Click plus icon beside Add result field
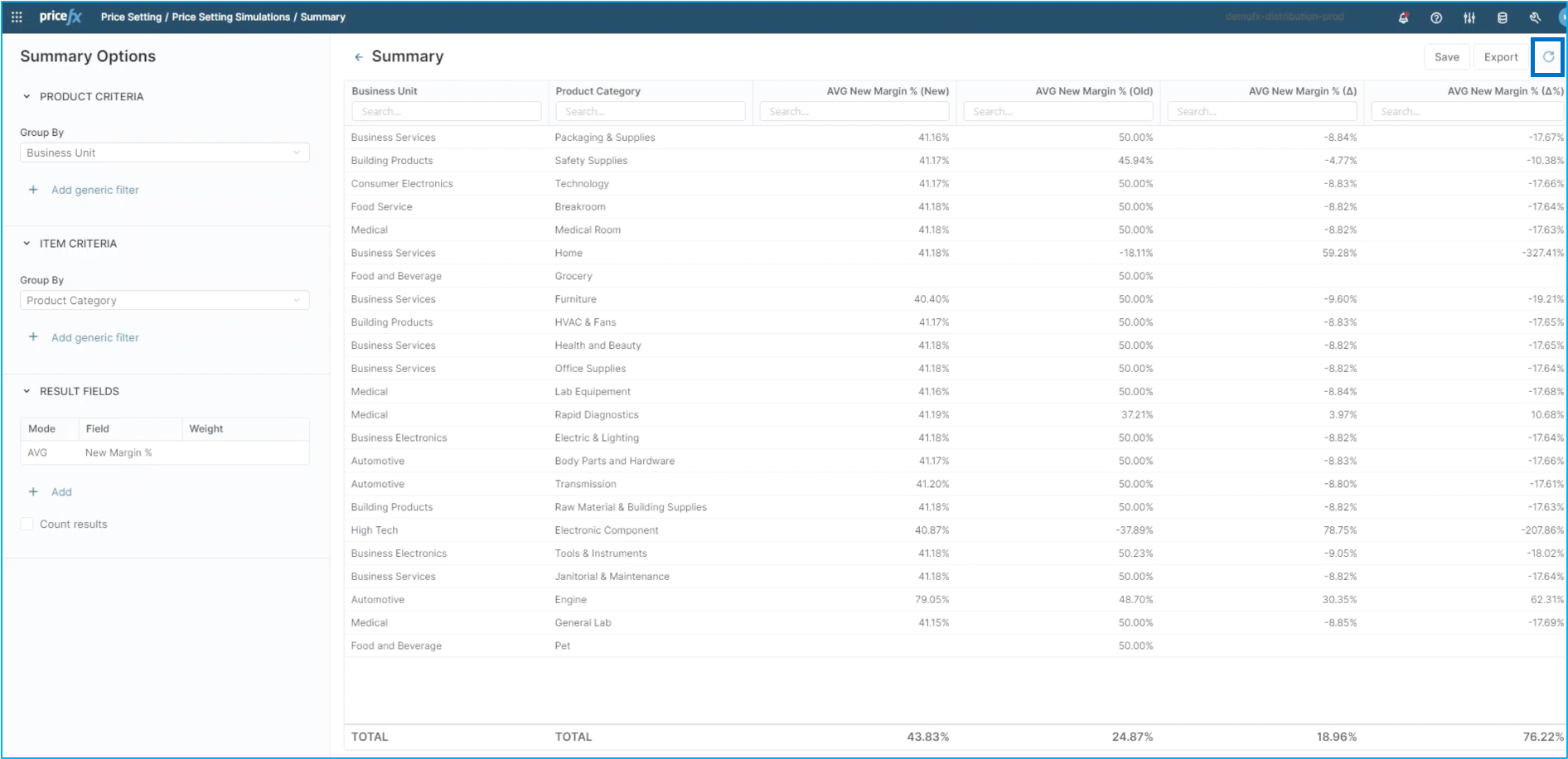Viewport: 1568px width, 759px height. tap(33, 491)
